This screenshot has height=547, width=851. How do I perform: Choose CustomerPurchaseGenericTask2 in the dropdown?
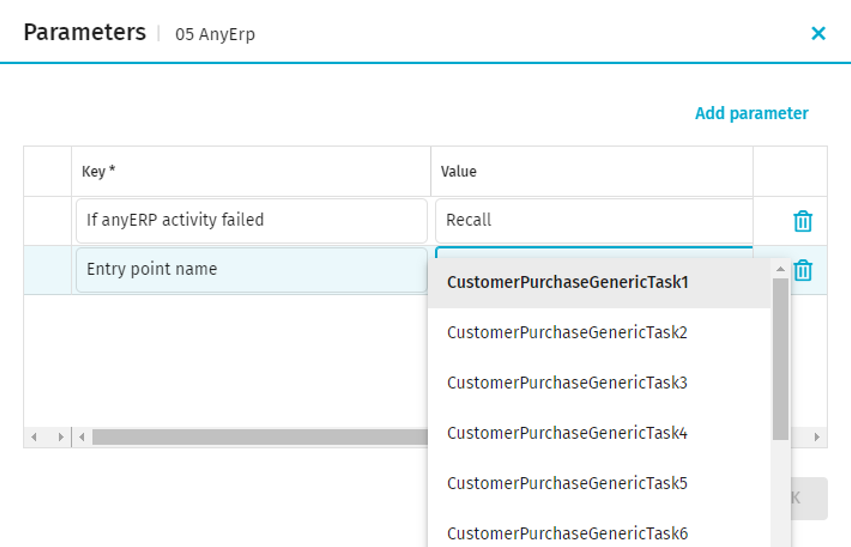[567, 332]
